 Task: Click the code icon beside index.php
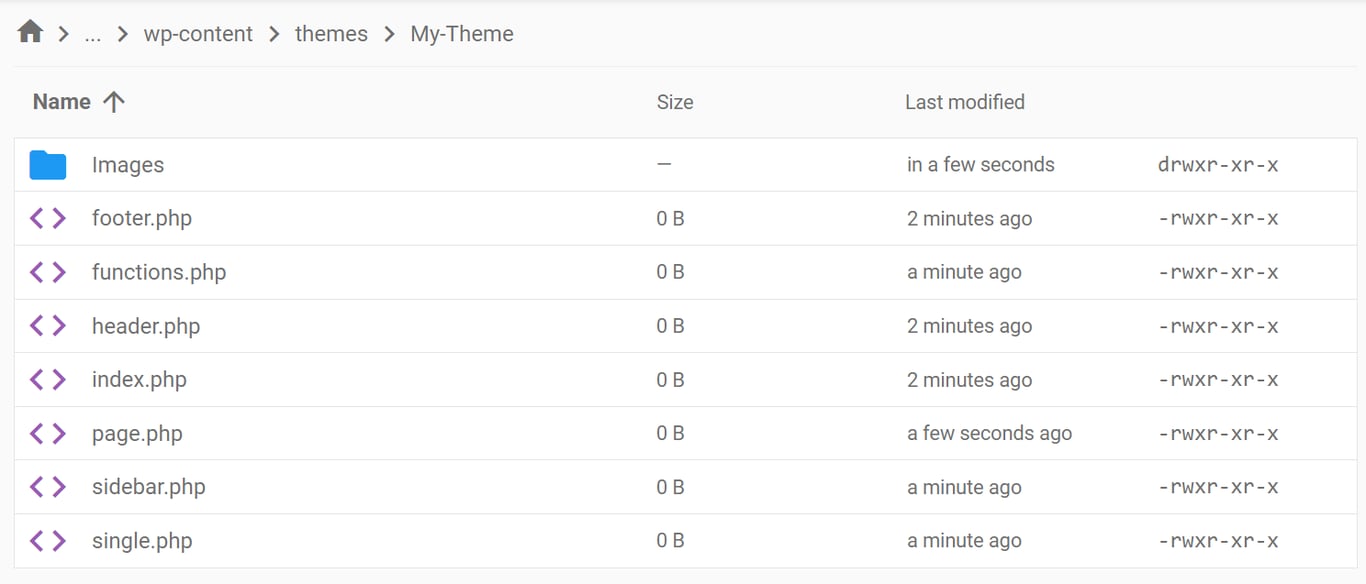tap(46, 379)
